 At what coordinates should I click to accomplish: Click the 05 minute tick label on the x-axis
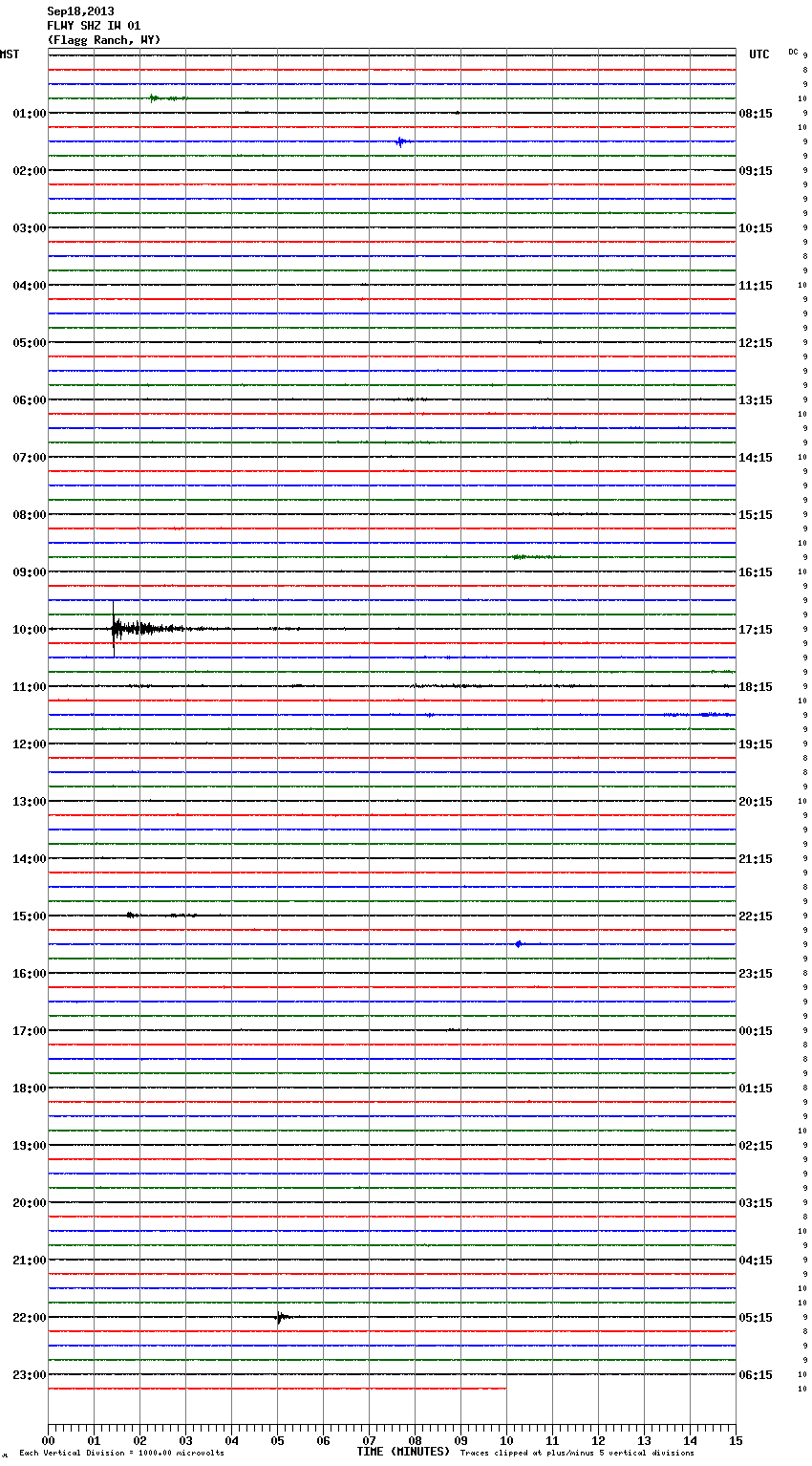(x=277, y=1440)
